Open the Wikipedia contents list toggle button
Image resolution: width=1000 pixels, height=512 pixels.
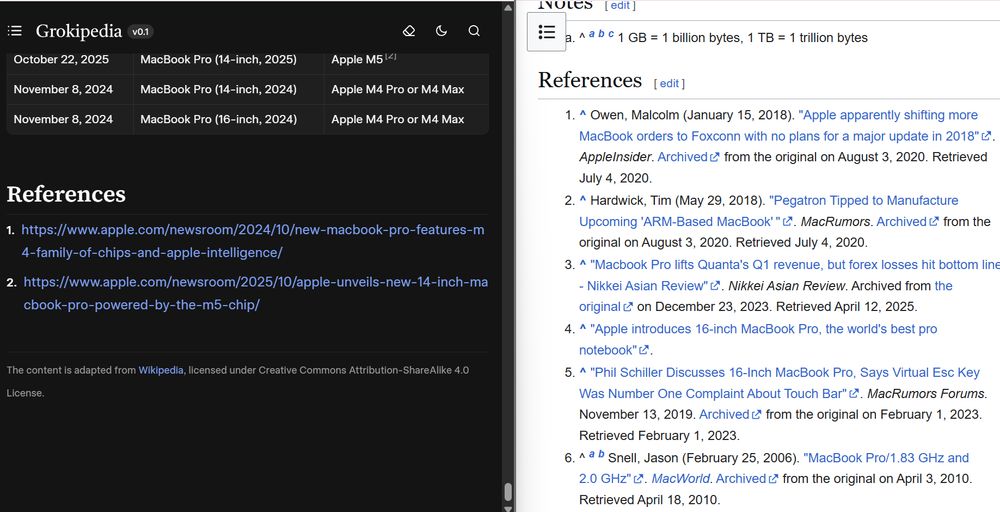[547, 32]
